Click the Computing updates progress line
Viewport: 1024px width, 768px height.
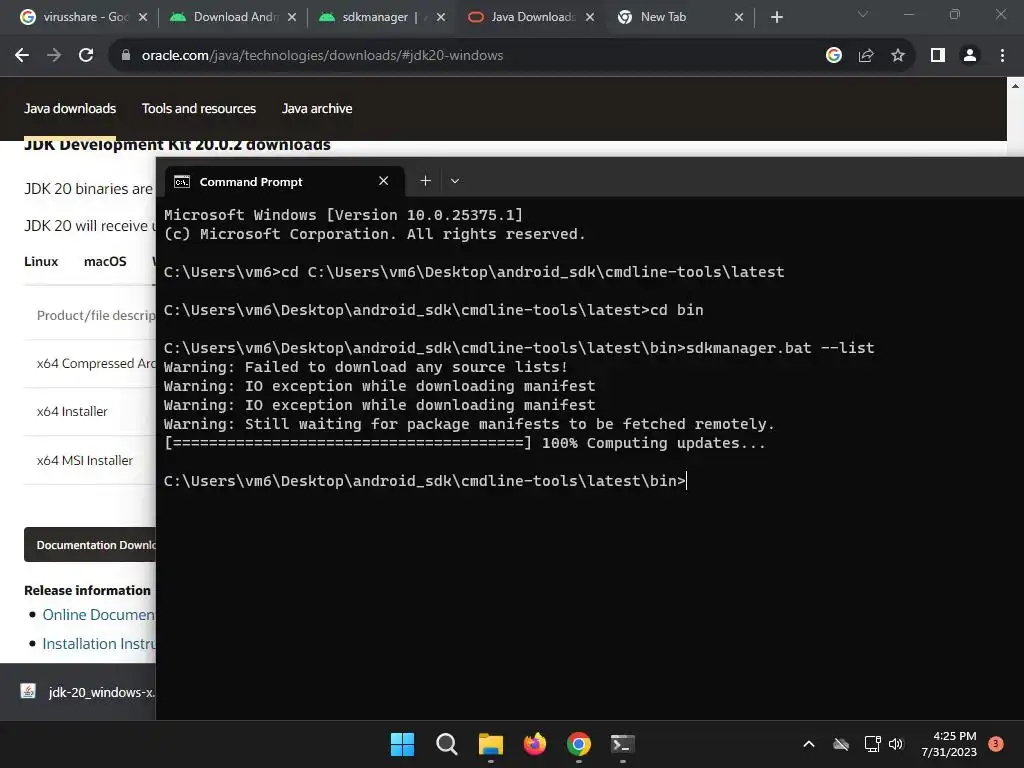coord(464,443)
